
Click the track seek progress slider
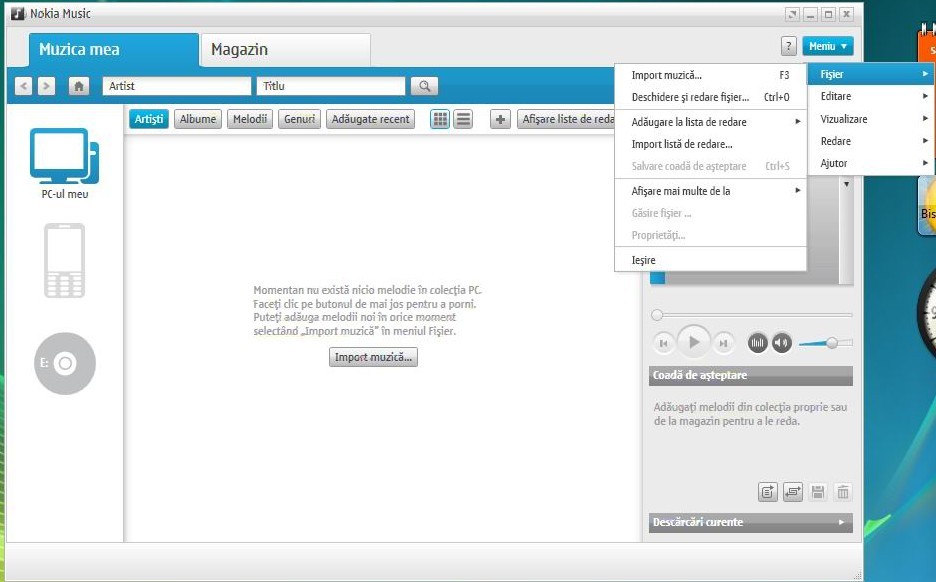click(x=752, y=315)
